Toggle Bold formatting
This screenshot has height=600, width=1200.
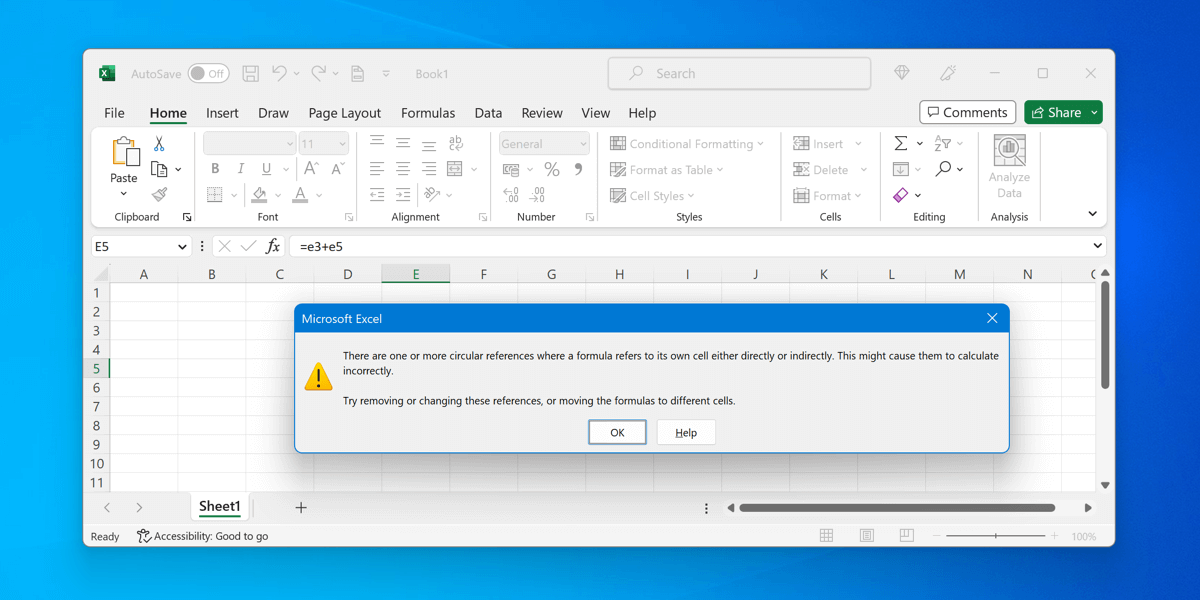tap(215, 170)
